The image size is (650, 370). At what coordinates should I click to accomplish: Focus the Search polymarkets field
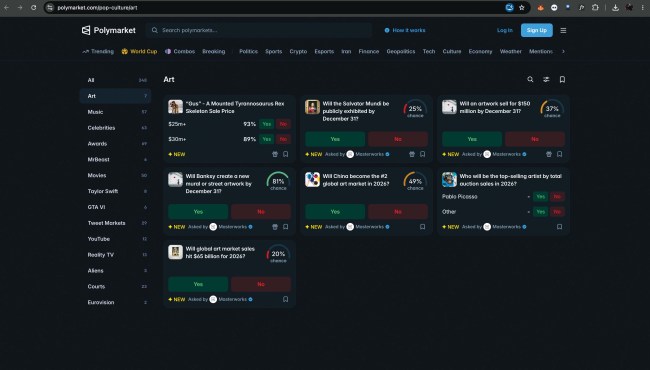point(259,30)
